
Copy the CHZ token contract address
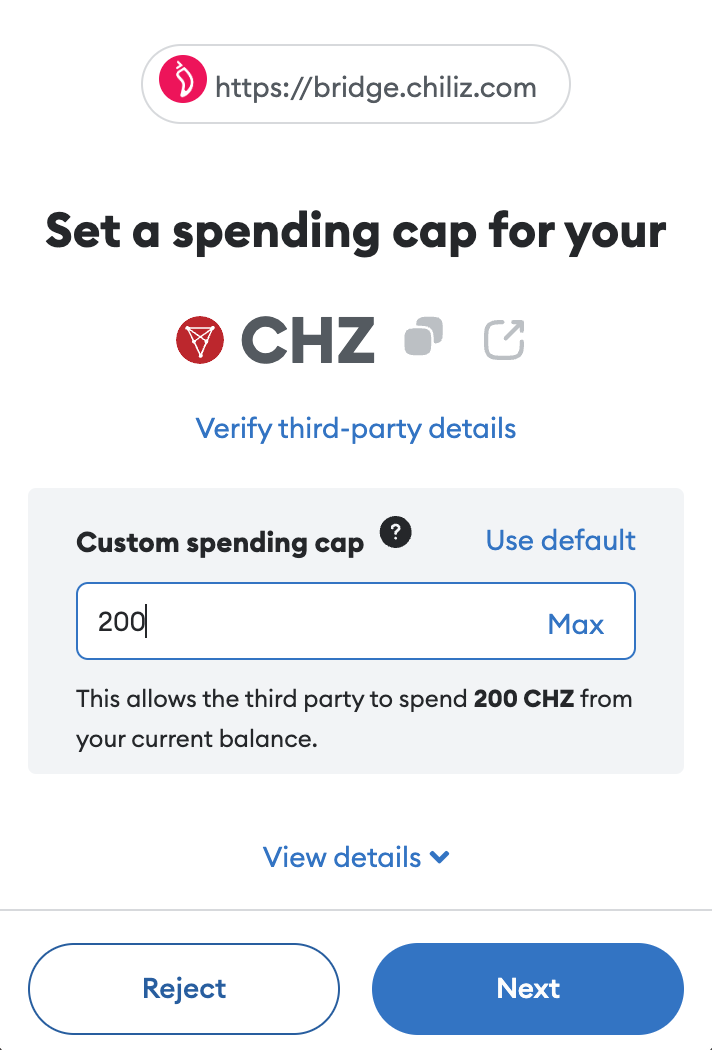pos(423,338)
